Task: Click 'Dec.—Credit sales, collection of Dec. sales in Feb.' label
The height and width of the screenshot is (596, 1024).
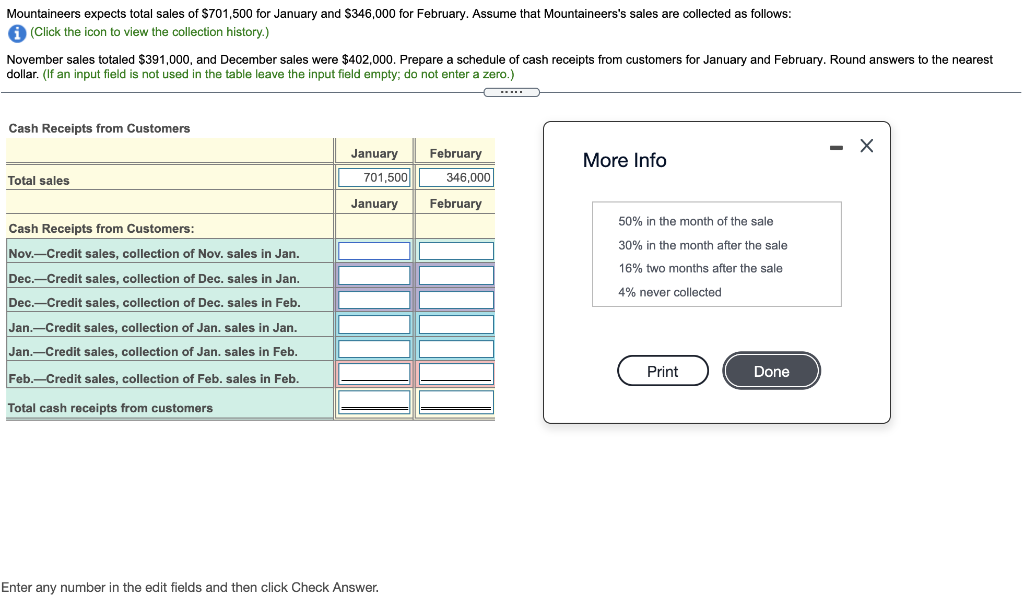Action: point(155,303)
